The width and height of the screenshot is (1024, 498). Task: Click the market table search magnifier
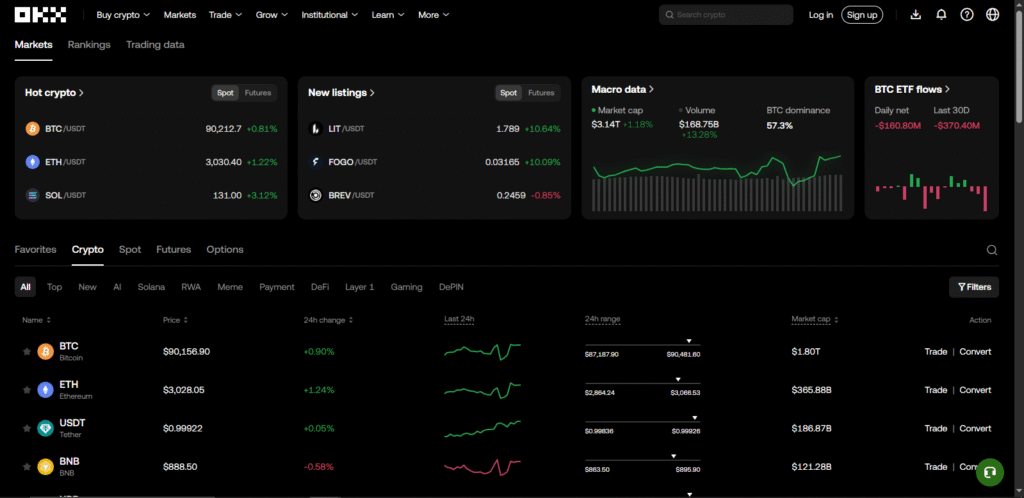coord(992,250)
